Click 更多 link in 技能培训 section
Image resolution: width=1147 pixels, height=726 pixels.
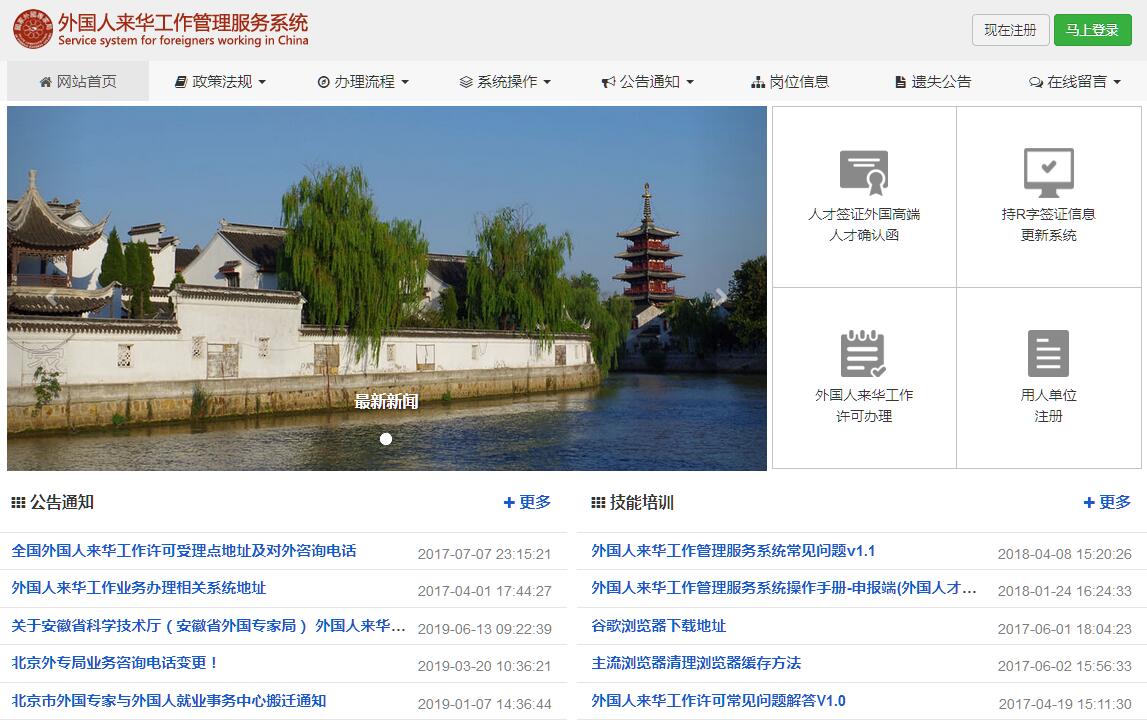pos(1108,502)
